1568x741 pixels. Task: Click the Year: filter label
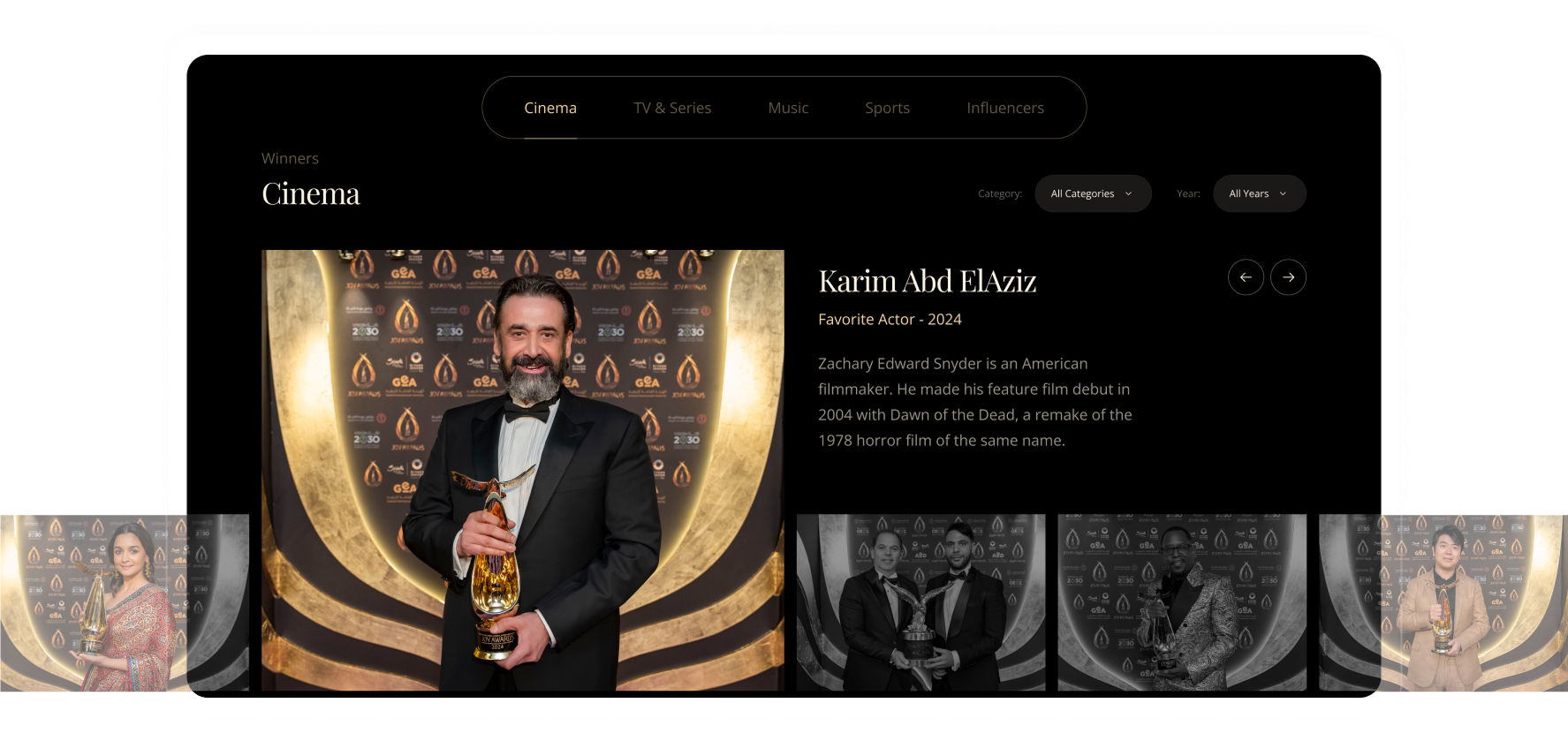pyautogui.click(x=1187, y=193)
